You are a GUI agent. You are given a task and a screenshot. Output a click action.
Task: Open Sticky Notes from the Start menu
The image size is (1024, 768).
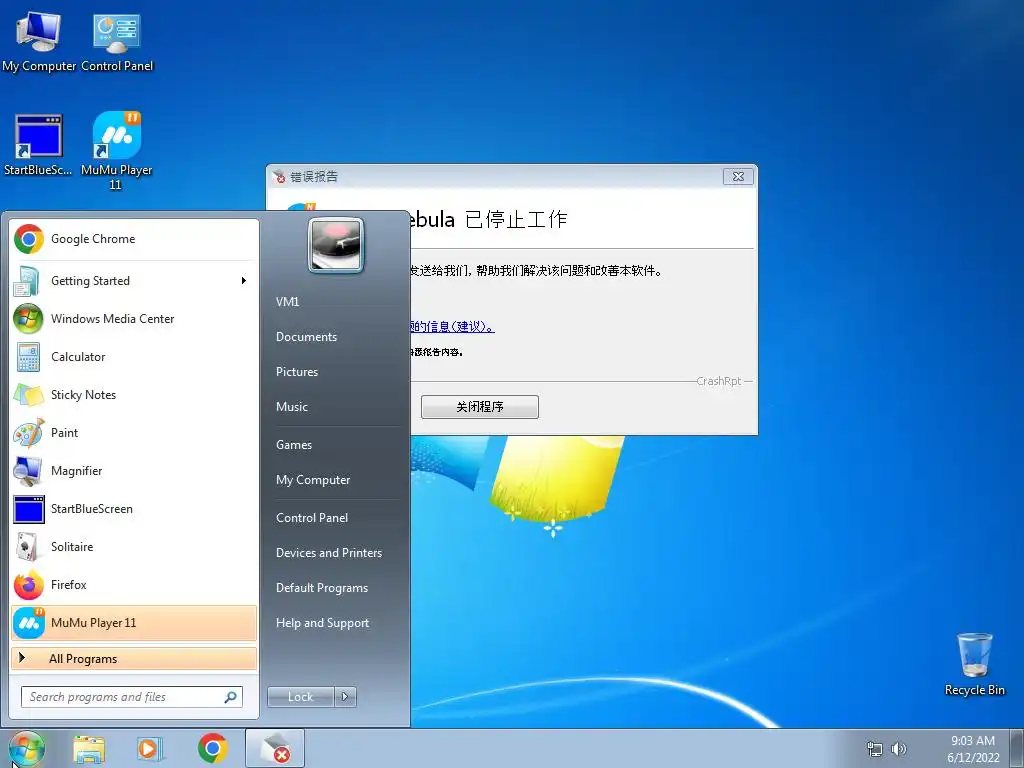pyautogui.click(x=134, y=394)
